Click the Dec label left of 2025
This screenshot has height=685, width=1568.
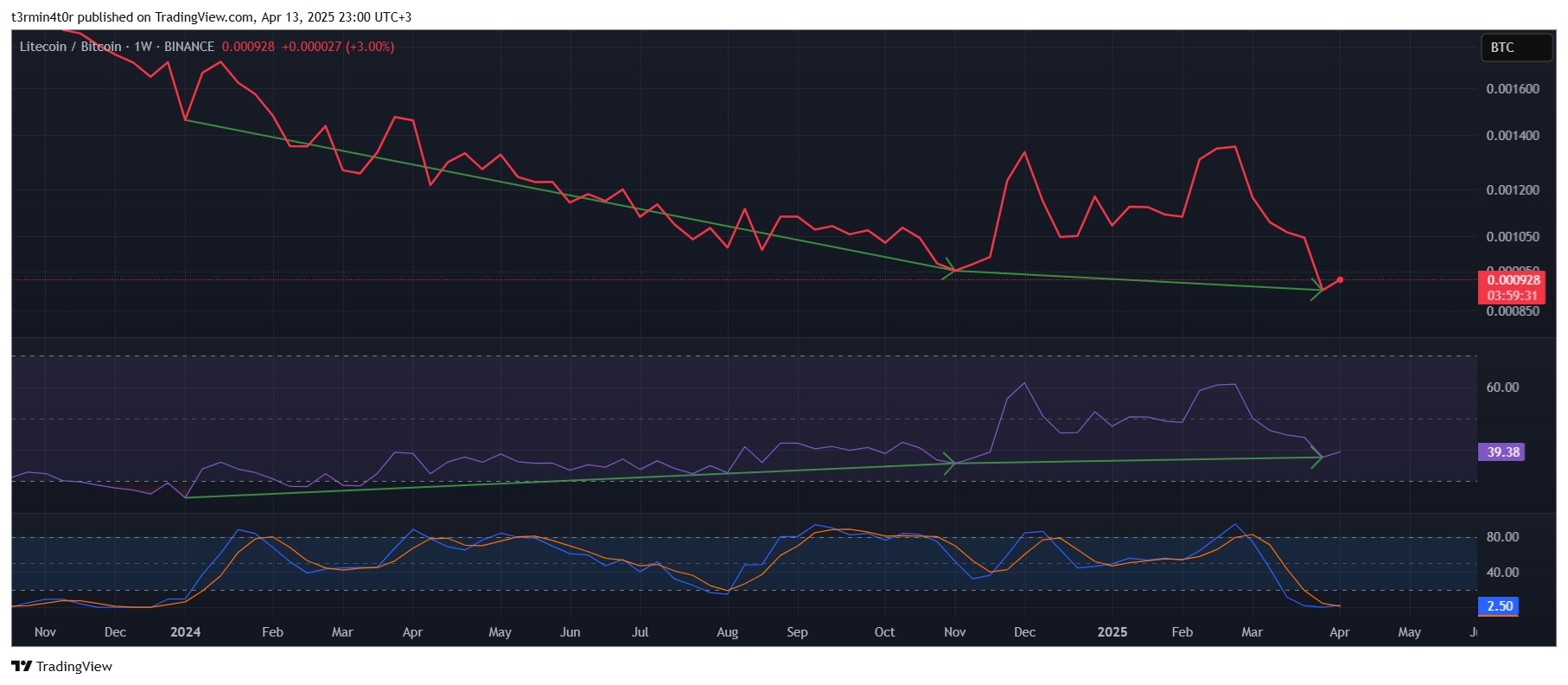click(1024, 632)
